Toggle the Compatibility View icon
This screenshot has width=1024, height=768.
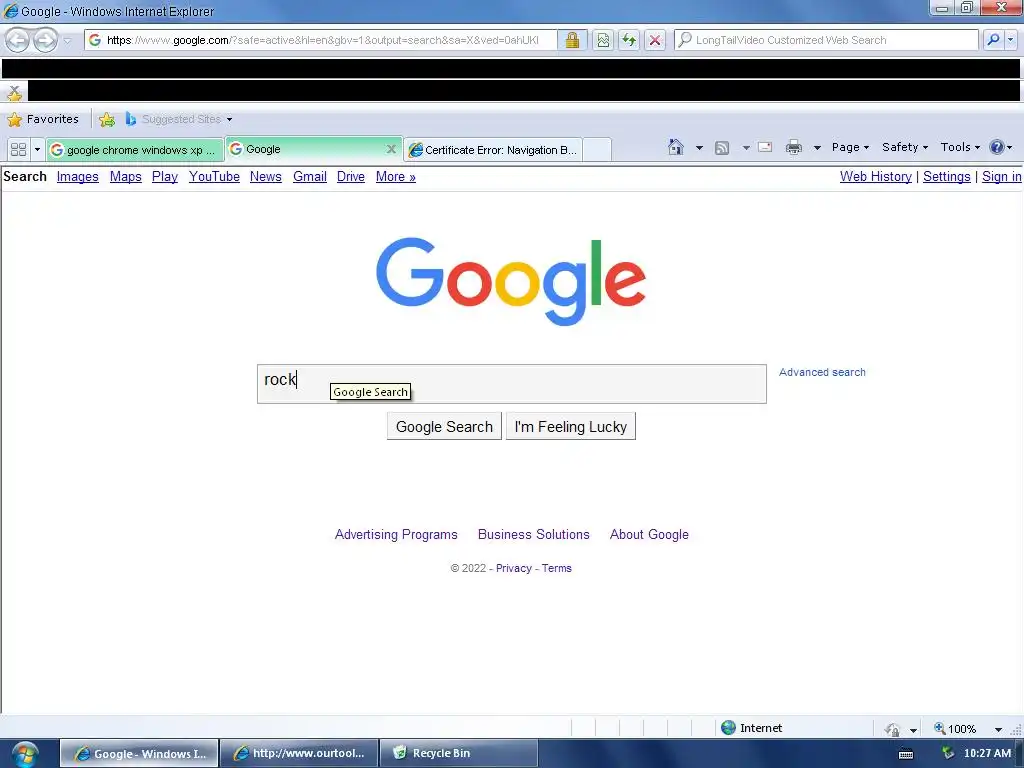click(x=603, y=40)
